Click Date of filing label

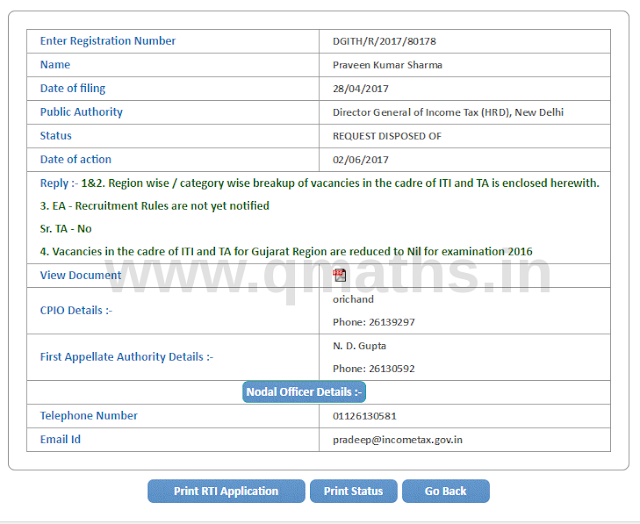click(x=73, y=89)
